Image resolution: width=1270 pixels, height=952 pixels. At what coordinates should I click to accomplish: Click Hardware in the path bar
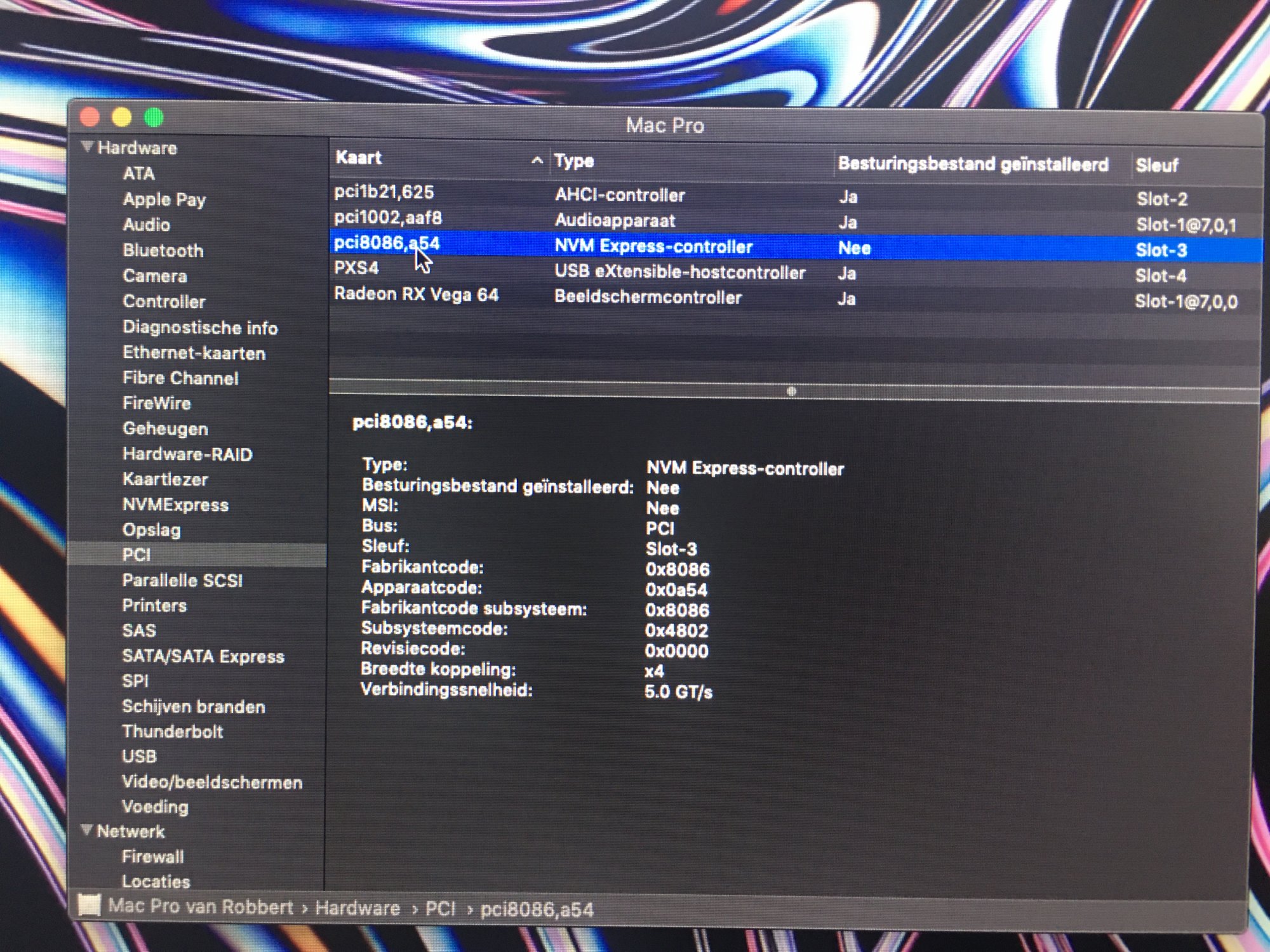click(358, 908)
